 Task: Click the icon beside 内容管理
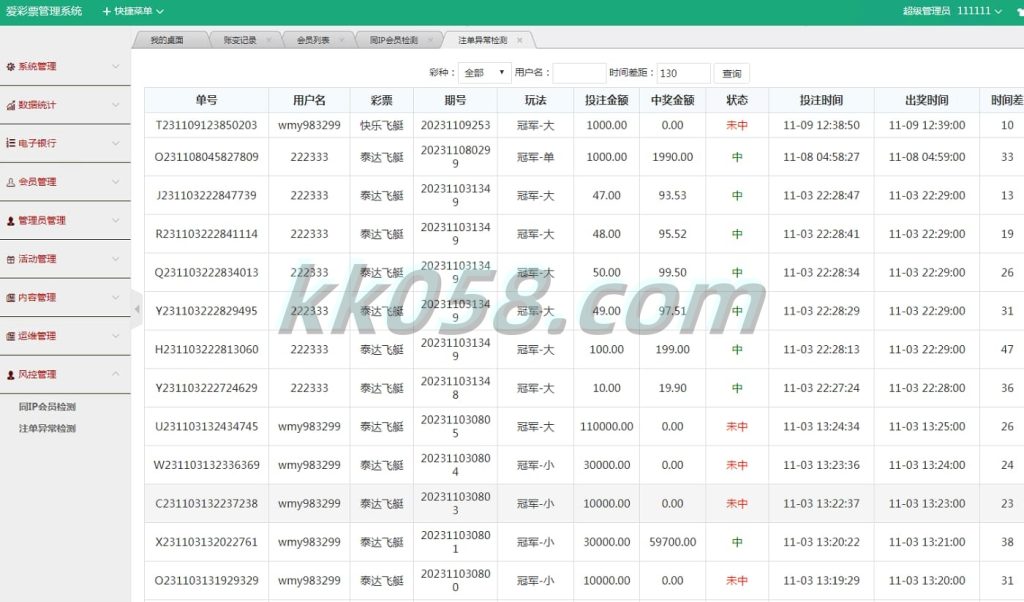click(x=10, y=298)
